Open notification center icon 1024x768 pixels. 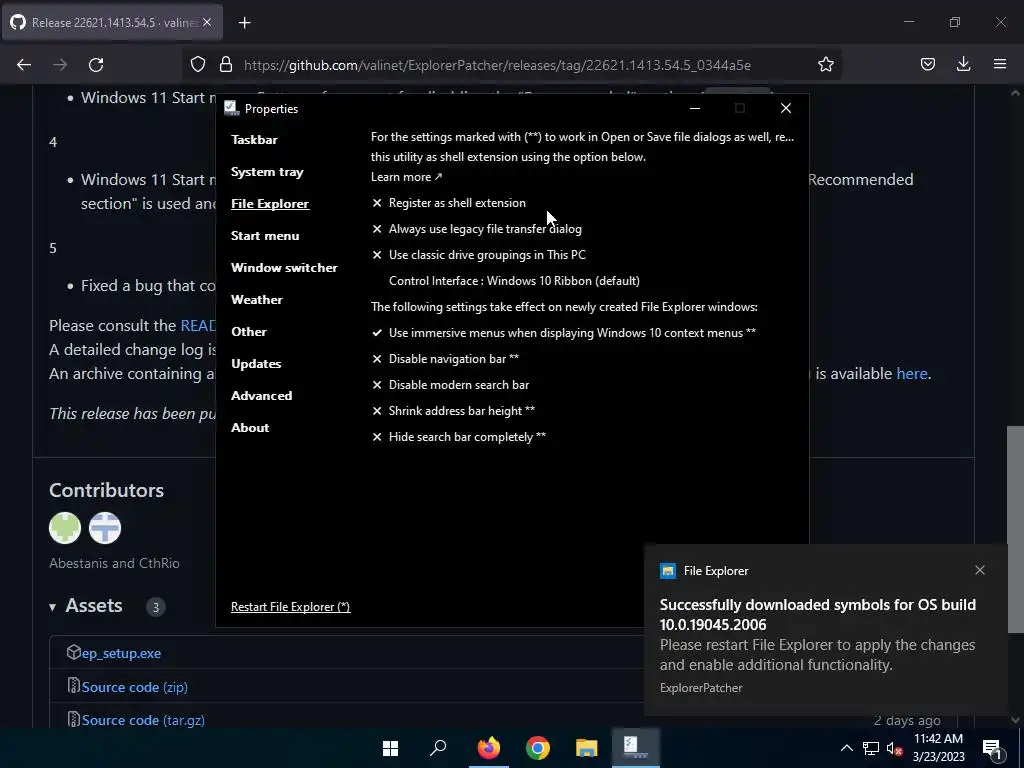(x=992, y=748)
